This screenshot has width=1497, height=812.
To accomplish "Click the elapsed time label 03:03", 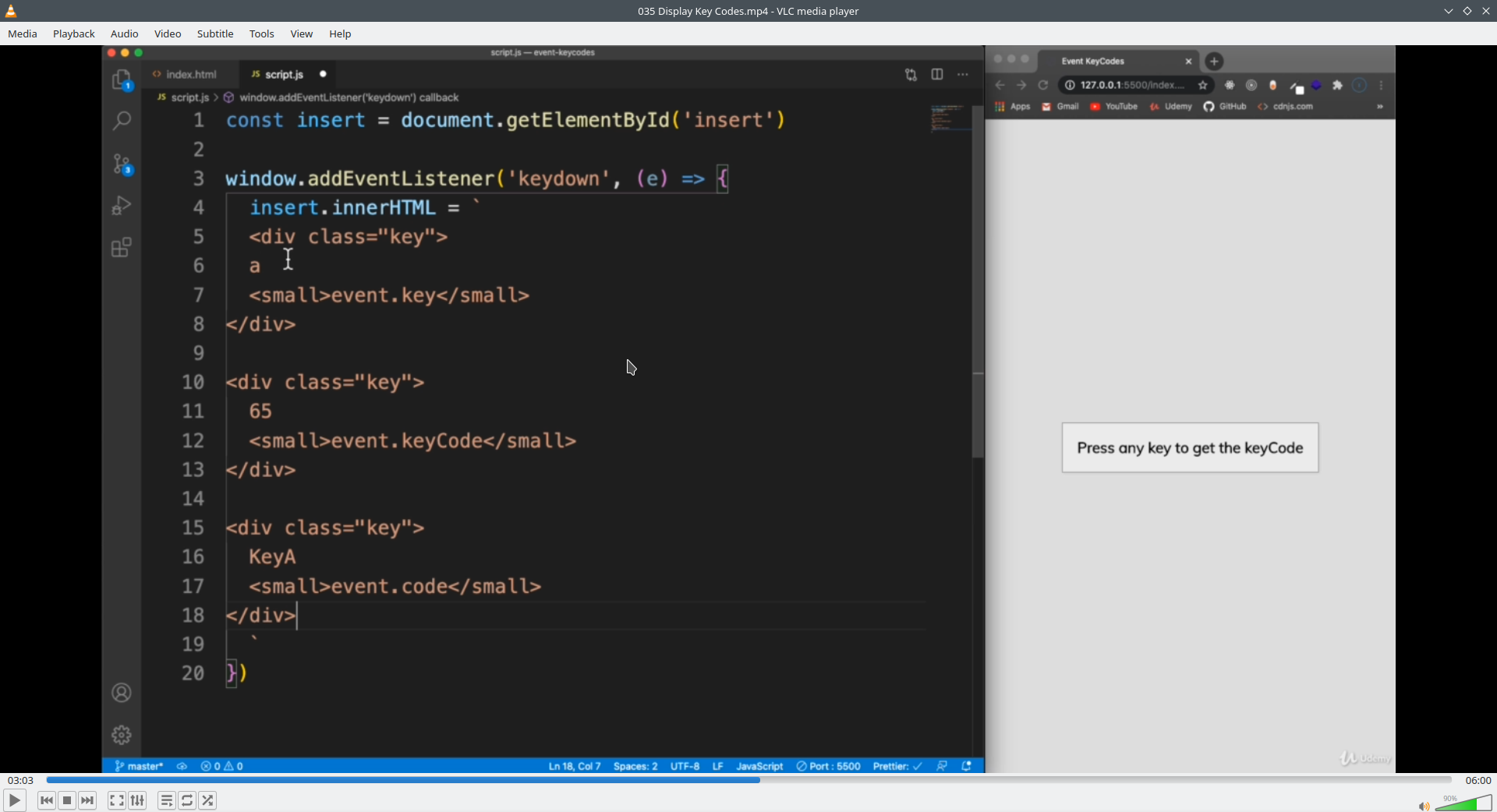I will (20, 780).
